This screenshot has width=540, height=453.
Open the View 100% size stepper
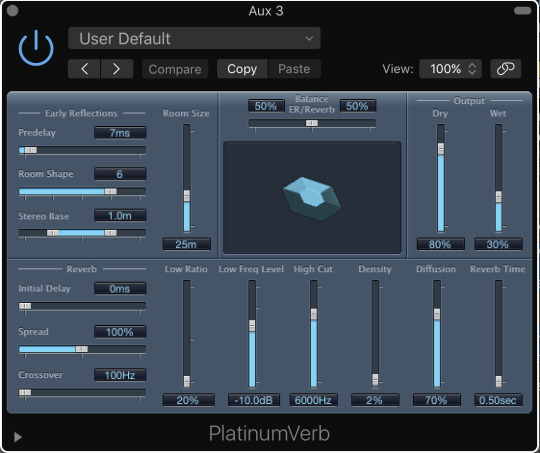[x=450, y=69]
